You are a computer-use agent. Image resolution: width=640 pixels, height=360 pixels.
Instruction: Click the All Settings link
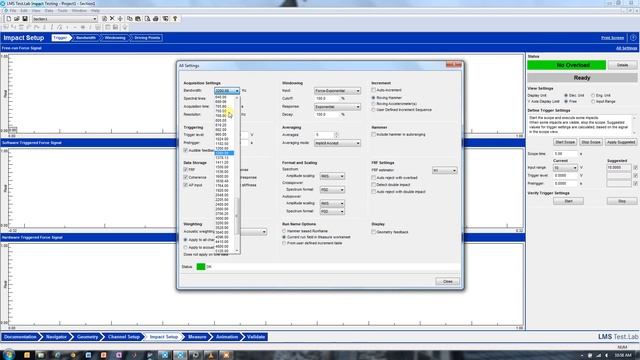[x=626, y=48]
